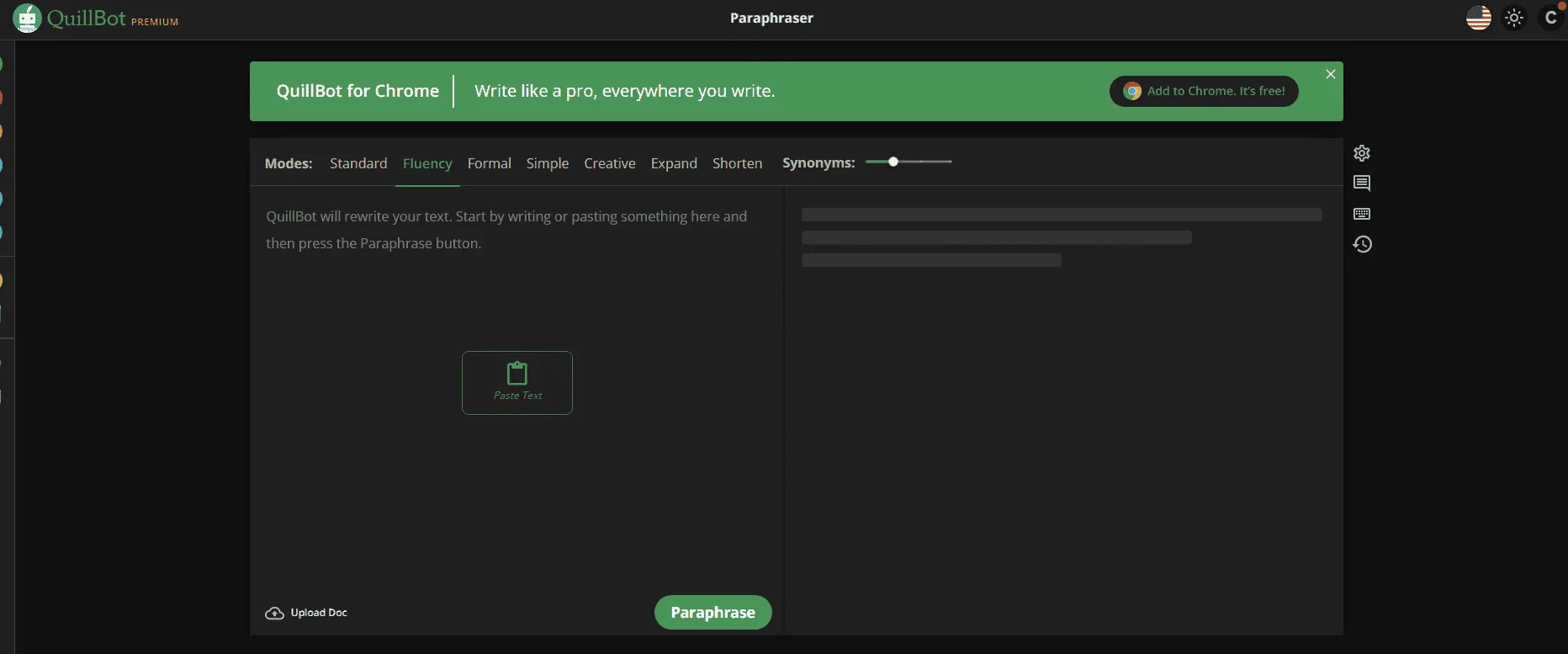
Task: Click the Paste Text clipboard button
Action: [517, 383]
